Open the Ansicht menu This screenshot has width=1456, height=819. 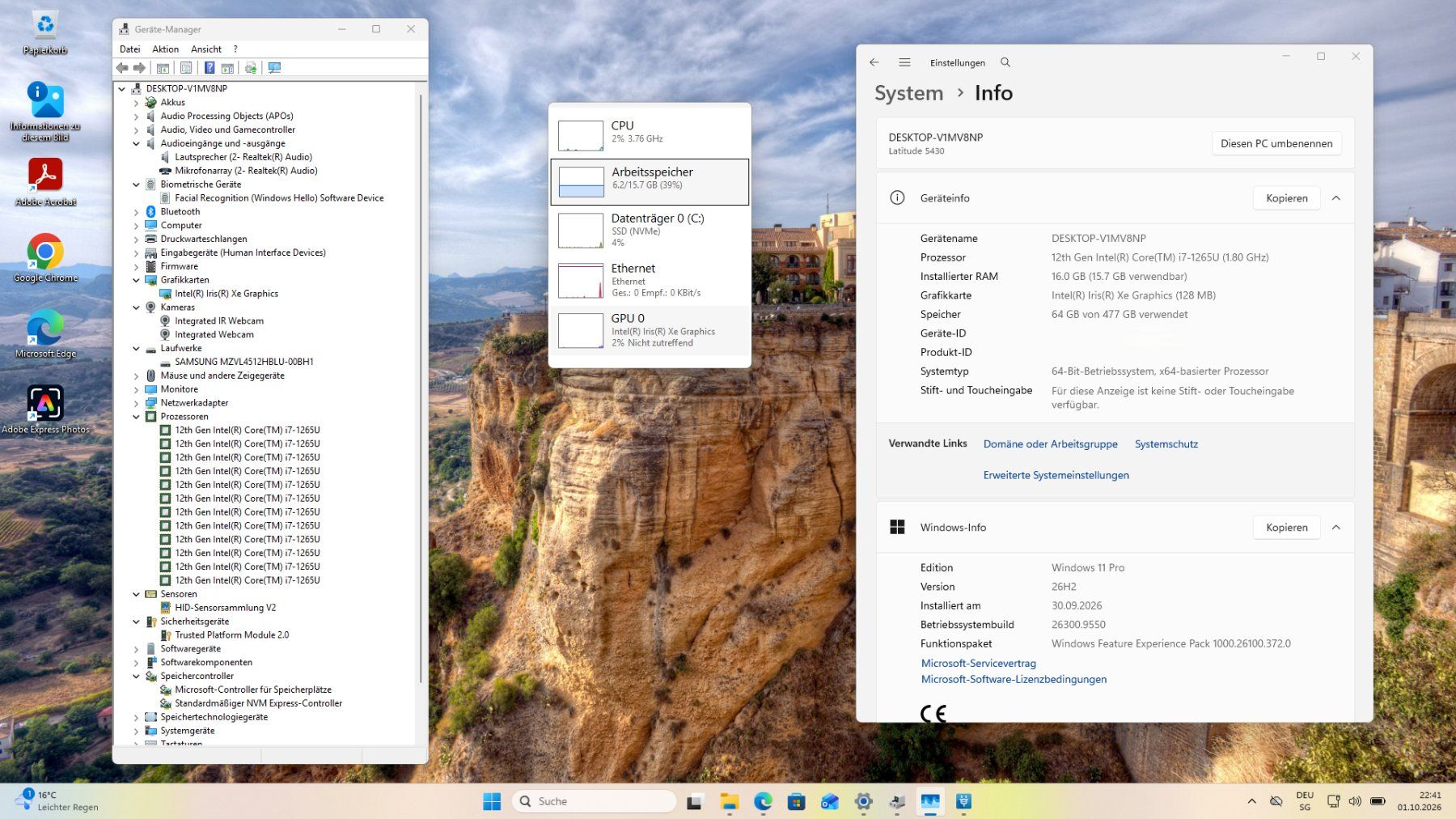pos(206,49)
